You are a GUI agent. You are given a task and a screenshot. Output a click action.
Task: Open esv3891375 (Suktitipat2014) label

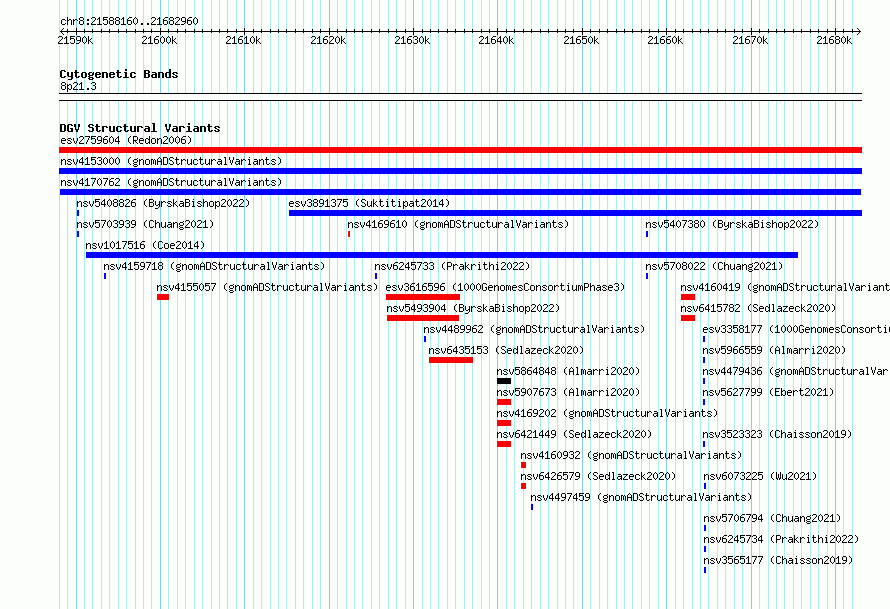tap(369, 203)
